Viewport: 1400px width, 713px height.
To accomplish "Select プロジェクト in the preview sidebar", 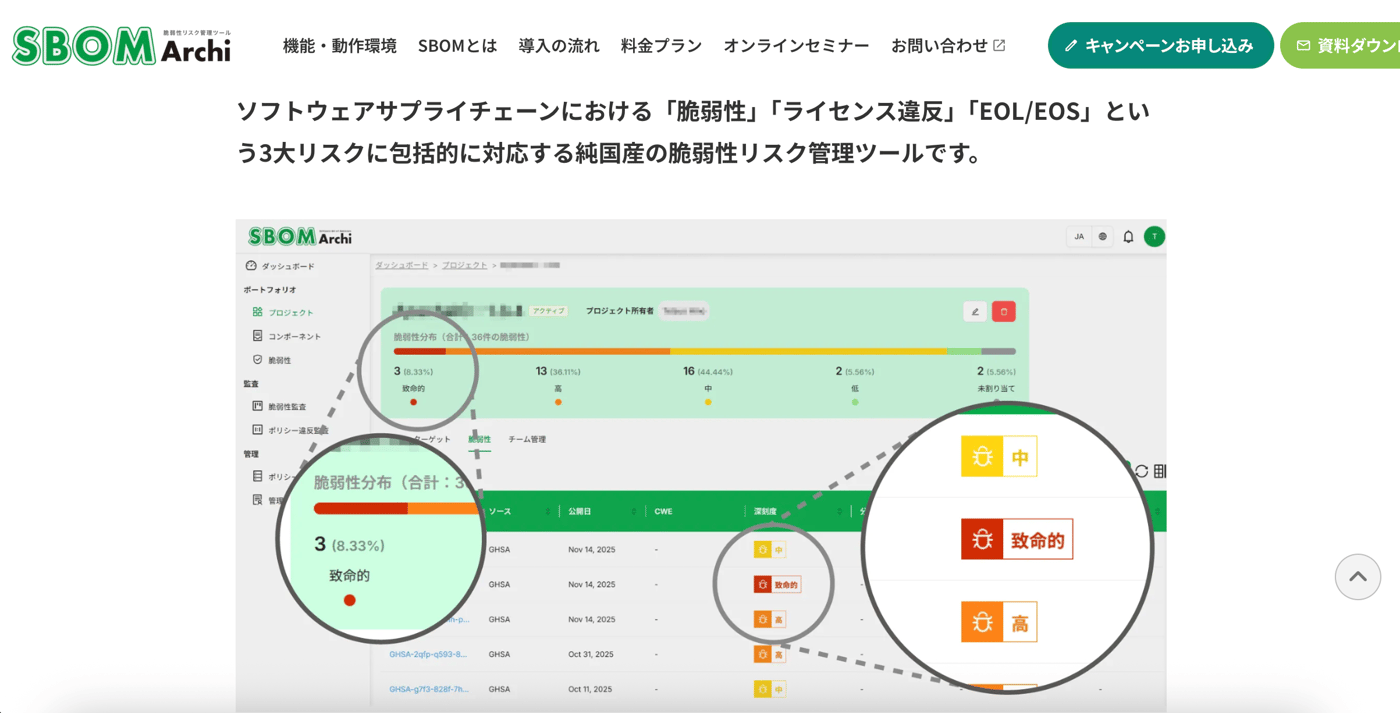I will click(x=283, y=312).
